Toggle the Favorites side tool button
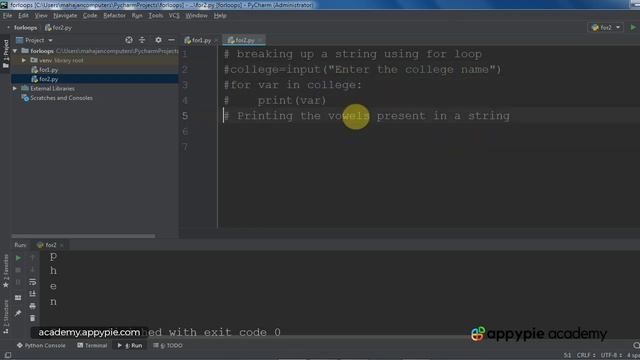Viewport: 640px width, 360px height. 6,271
